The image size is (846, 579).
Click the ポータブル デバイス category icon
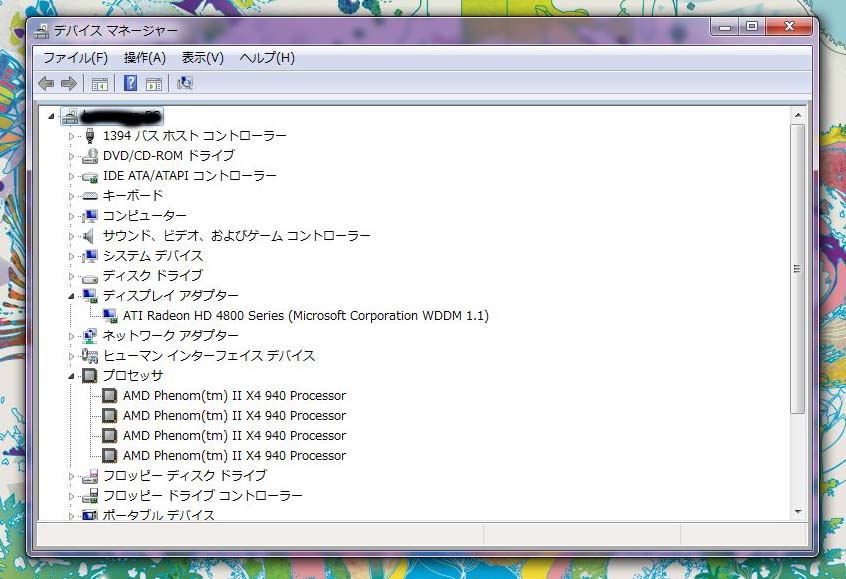tap(90, 515)
